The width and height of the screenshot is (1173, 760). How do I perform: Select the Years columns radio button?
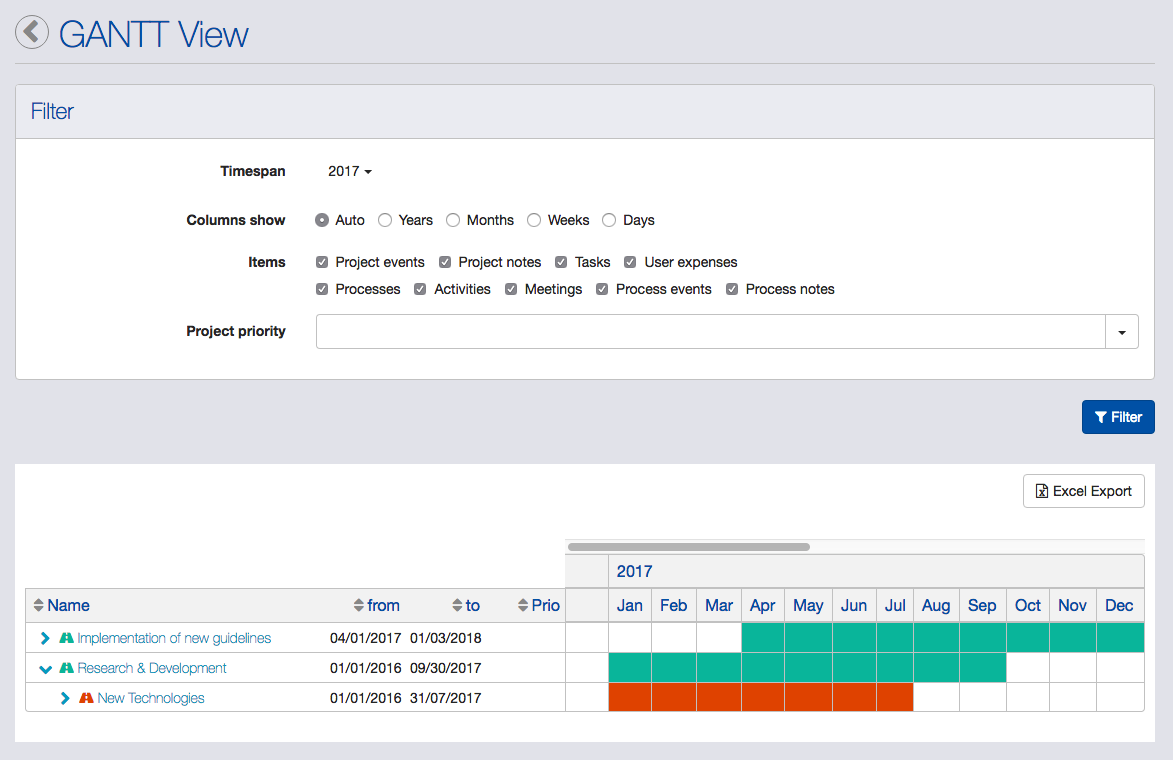point(385,220)
